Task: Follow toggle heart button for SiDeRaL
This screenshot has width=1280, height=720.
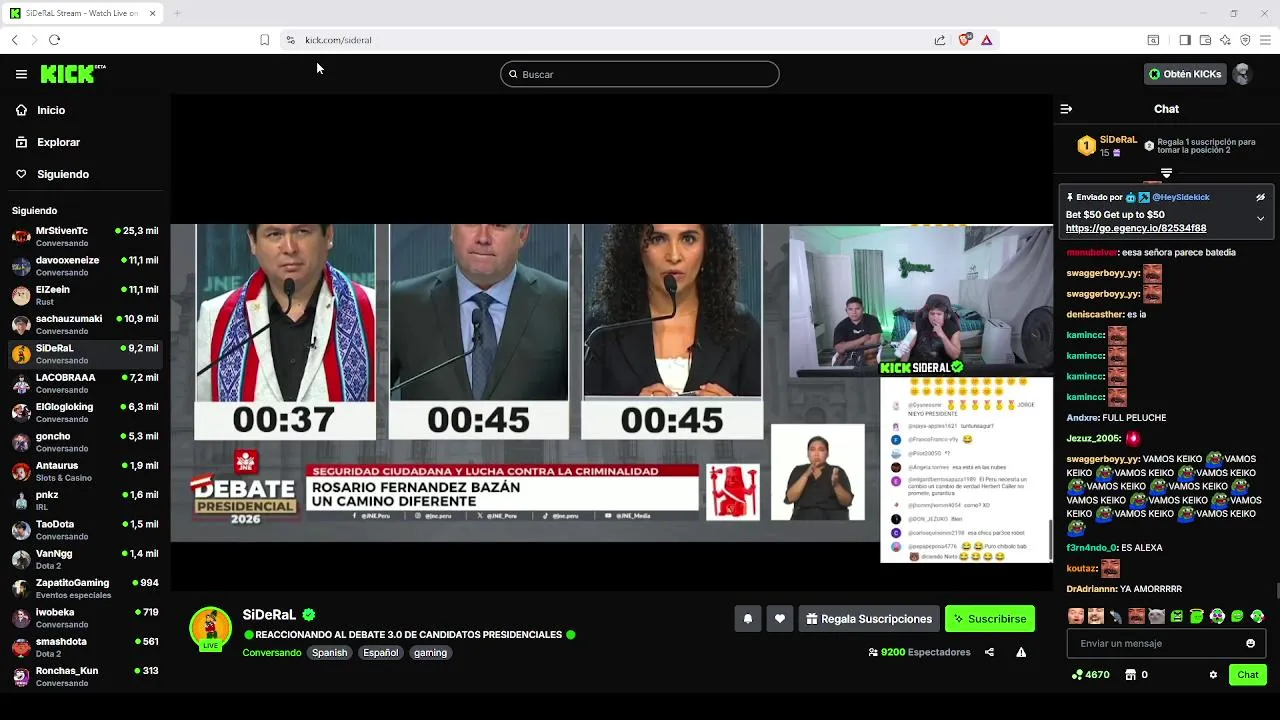Action: click(x=780, y=619)
